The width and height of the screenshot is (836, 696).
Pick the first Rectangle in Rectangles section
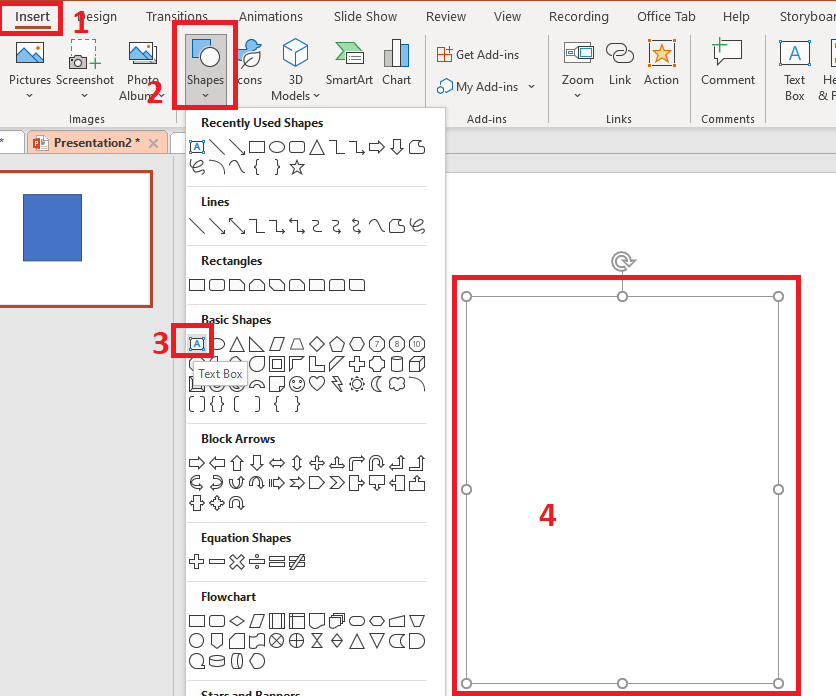[x=197, y=285]
